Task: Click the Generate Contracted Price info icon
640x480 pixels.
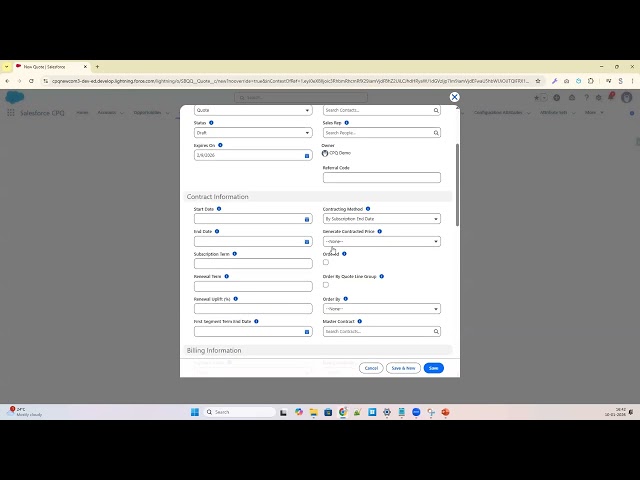Action: point(380,231)
